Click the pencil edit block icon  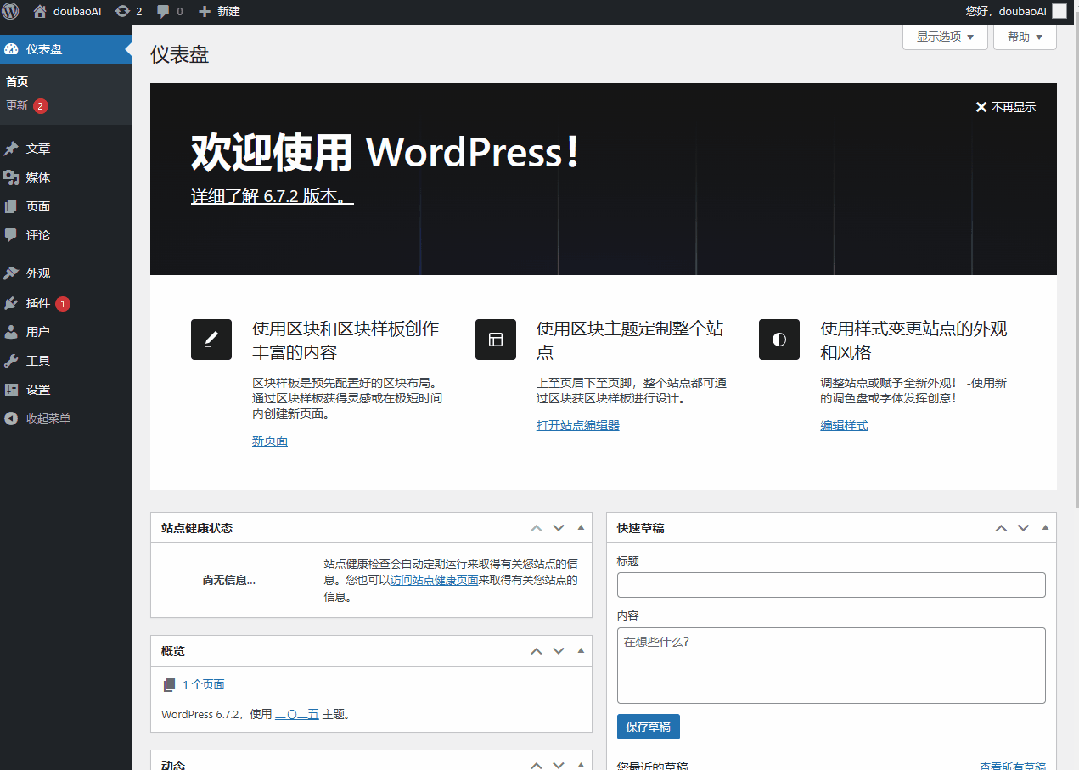pos(211,339)
